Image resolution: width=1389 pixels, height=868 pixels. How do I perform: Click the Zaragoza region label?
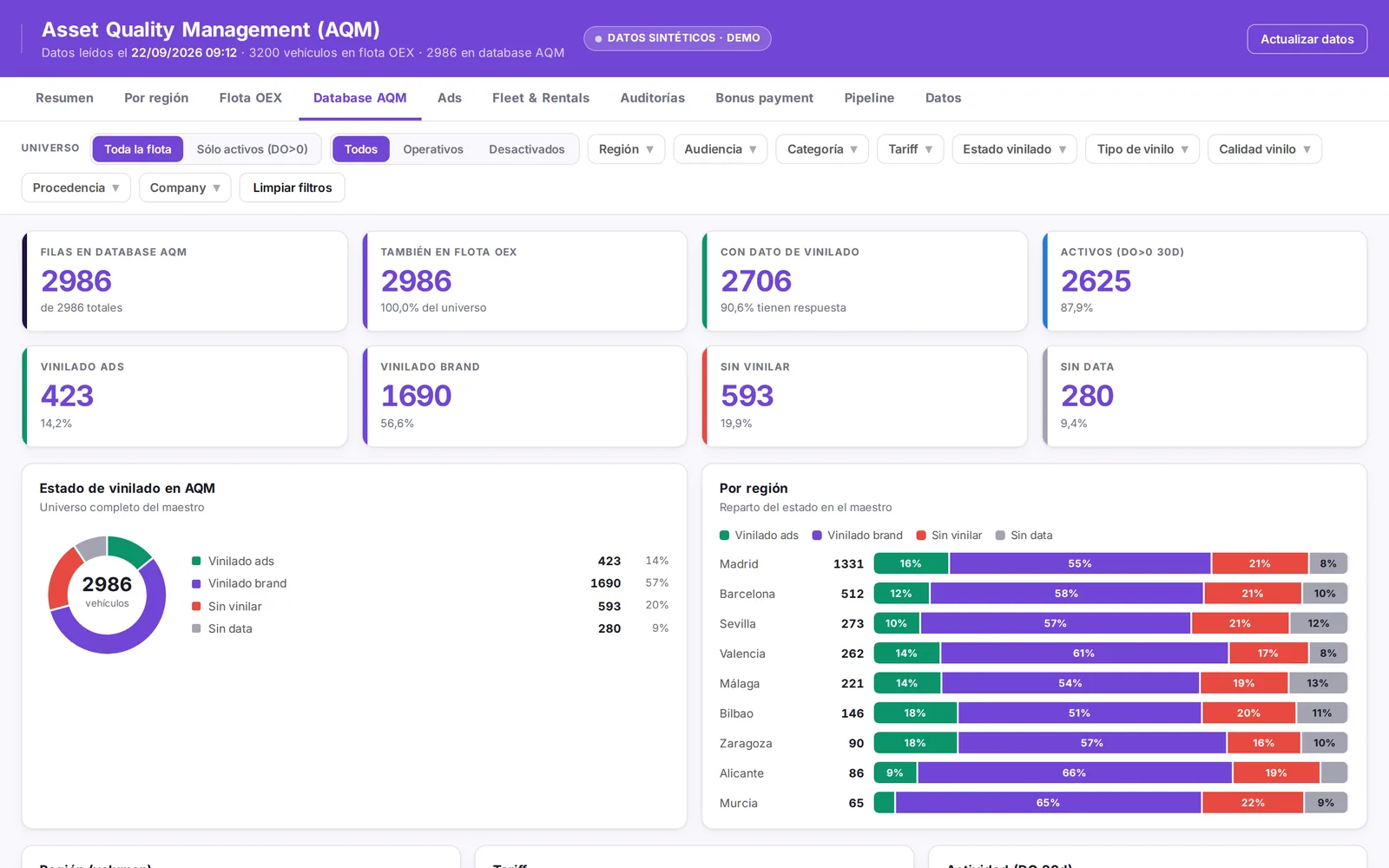click(x=746, y=744)
